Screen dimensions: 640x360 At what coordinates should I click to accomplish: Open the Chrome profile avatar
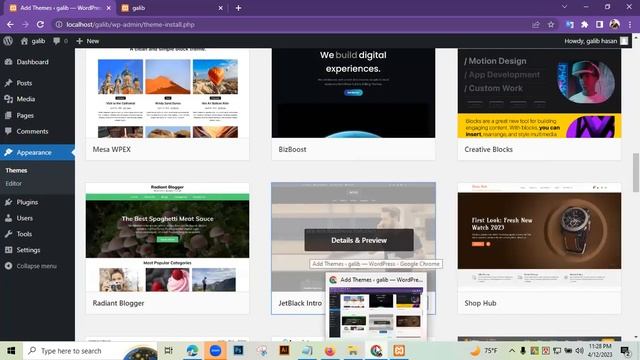pos(615,24)
